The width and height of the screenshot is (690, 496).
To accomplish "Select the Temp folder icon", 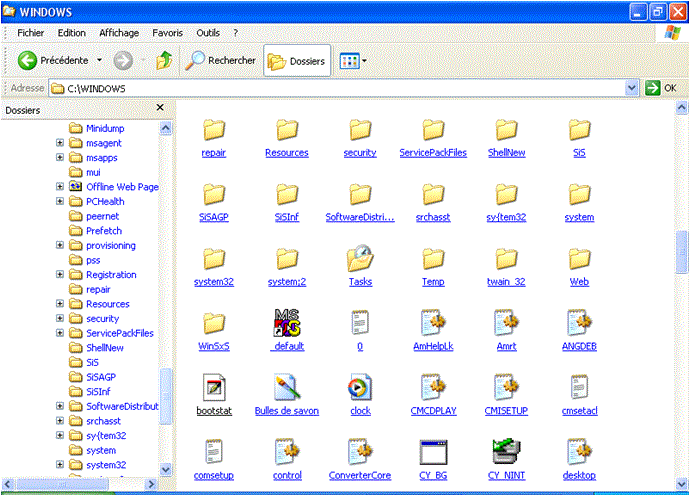I will 433,259.
